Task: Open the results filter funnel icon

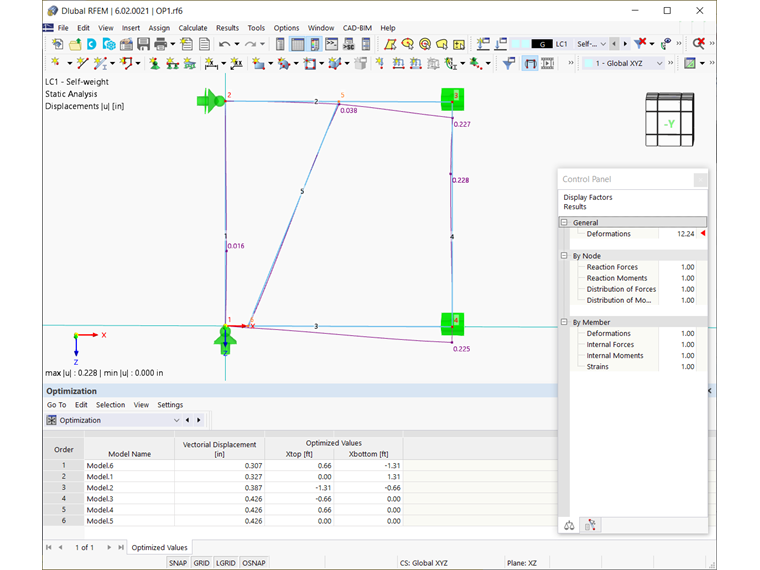Action: coord(508,63)
